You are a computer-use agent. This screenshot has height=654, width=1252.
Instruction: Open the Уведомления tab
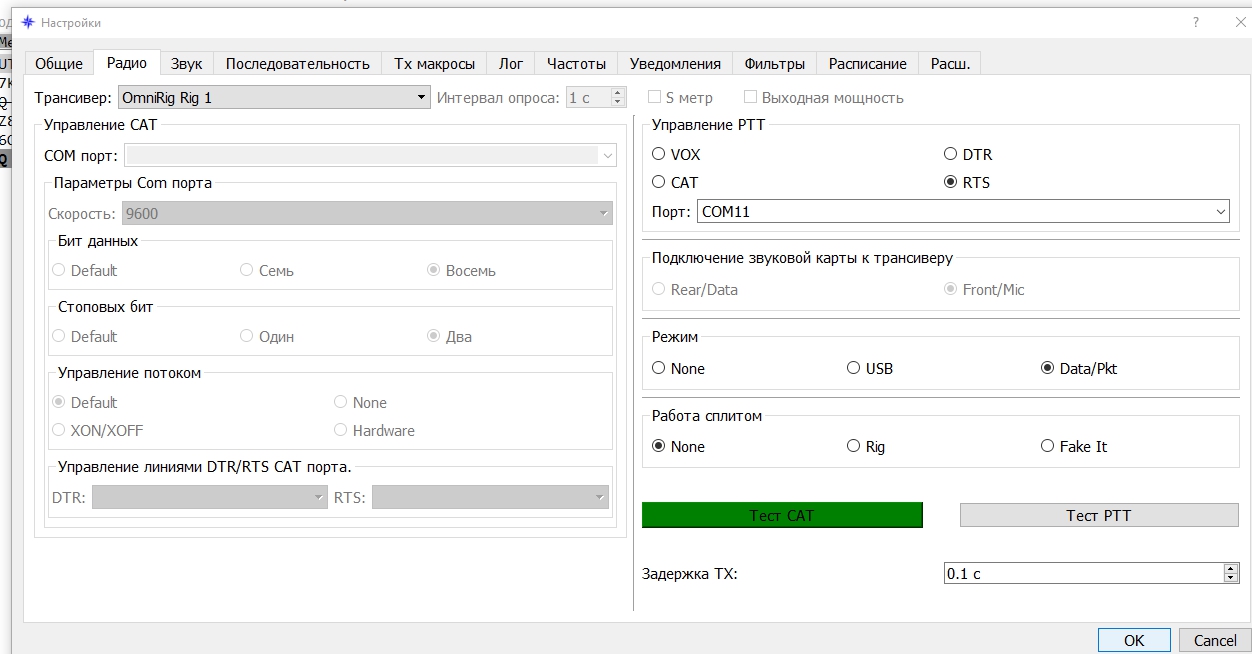[x=675, y=63]
